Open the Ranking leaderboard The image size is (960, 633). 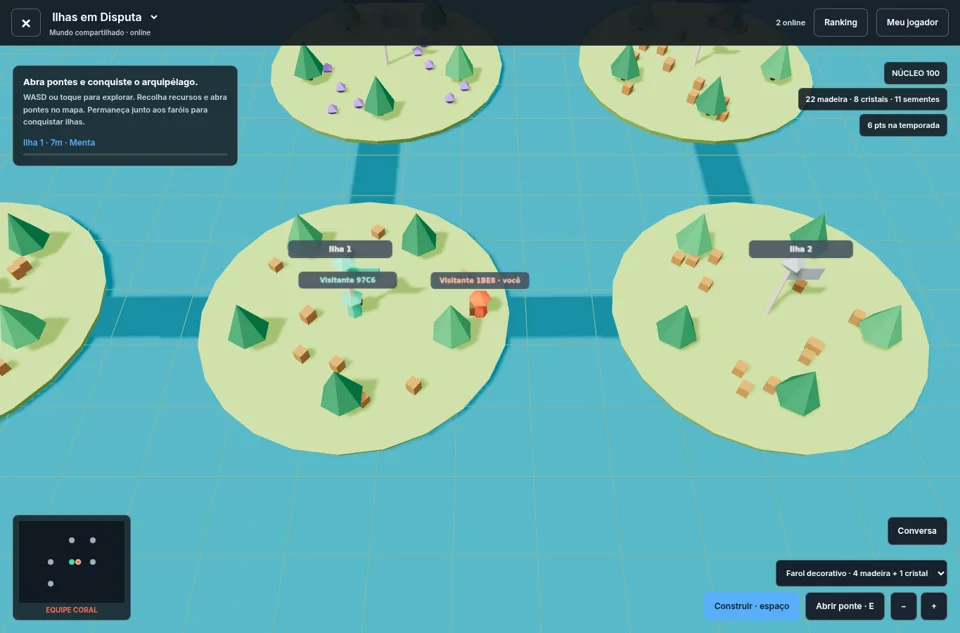tap(840, 23)
